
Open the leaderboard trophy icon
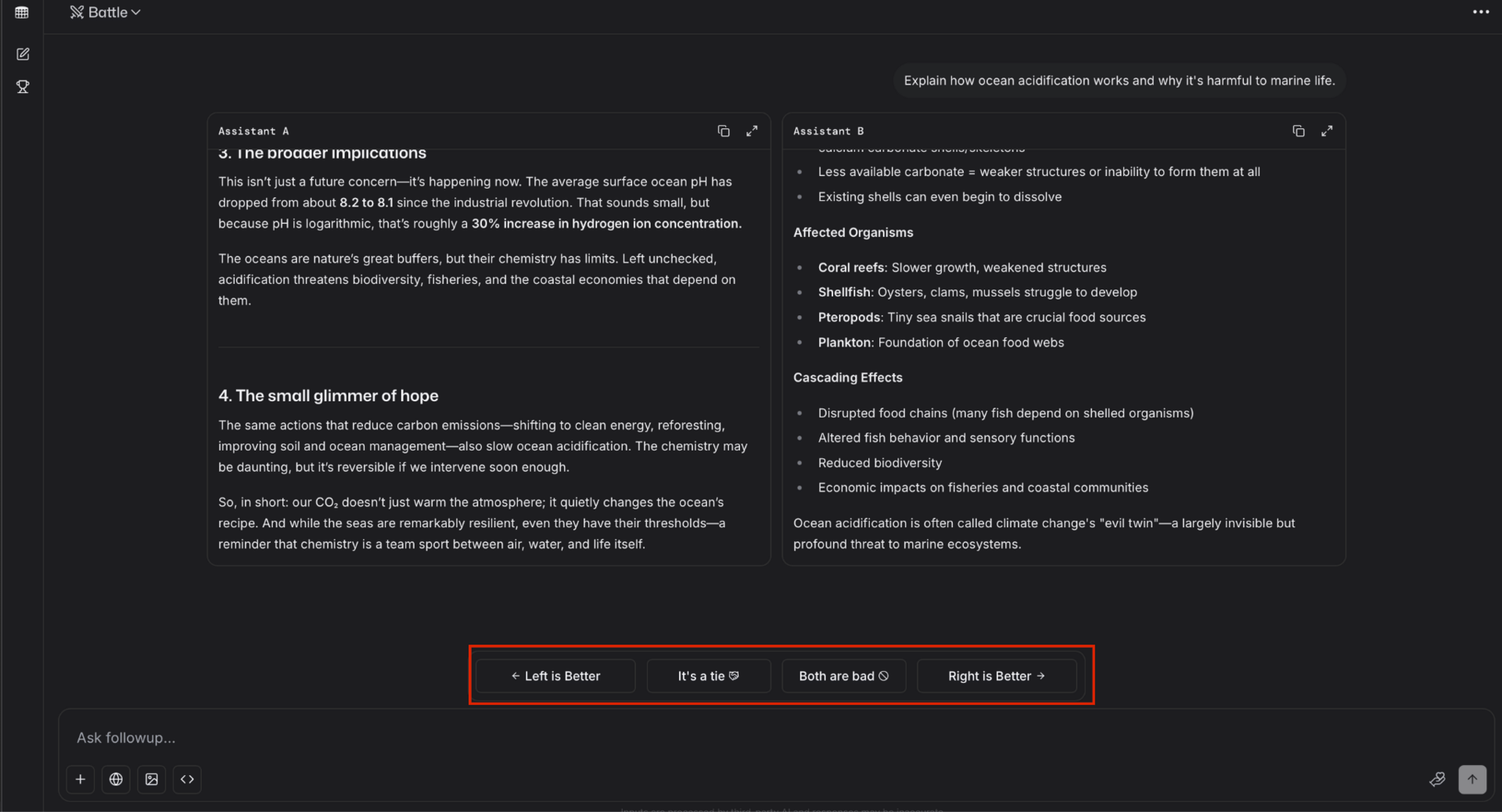click(23, 87)
